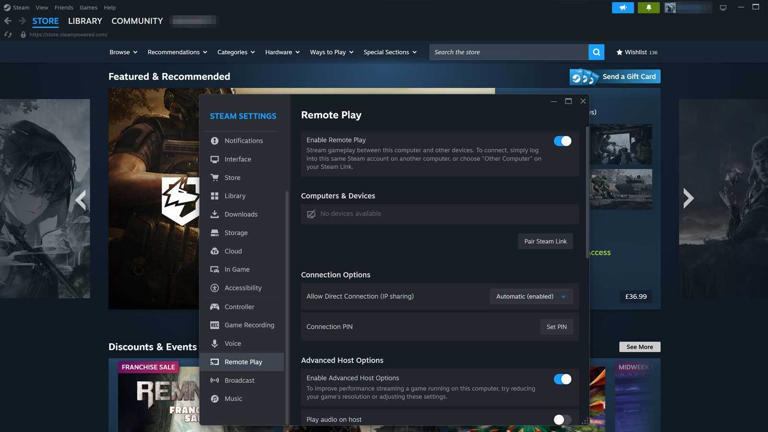Screen dimensions: 768x432
Task: Select the Cloud settings icon
Action: [x=215, y=251]
